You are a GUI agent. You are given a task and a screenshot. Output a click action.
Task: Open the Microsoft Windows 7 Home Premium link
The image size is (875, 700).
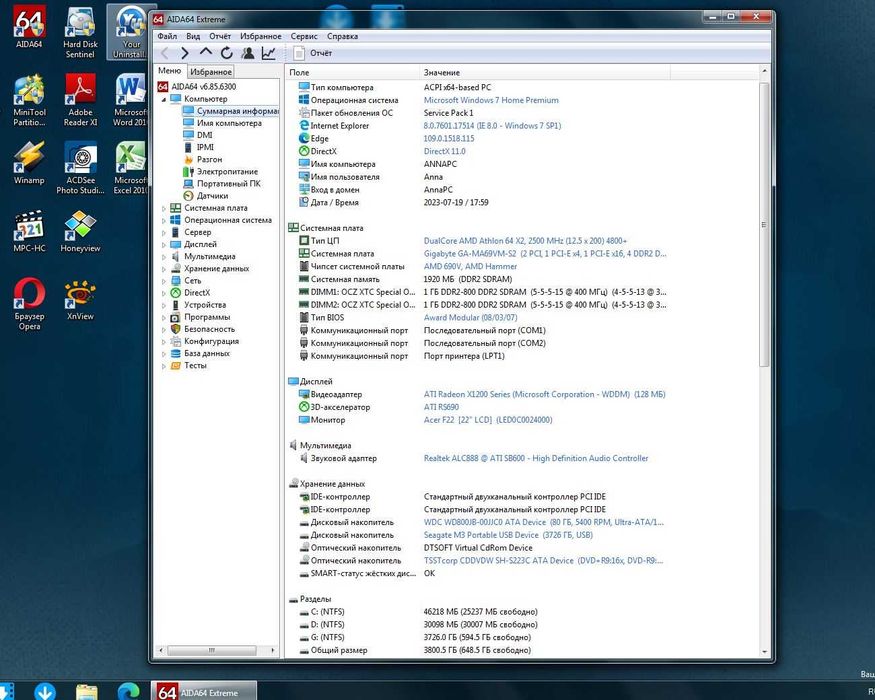tap(491, 100)
